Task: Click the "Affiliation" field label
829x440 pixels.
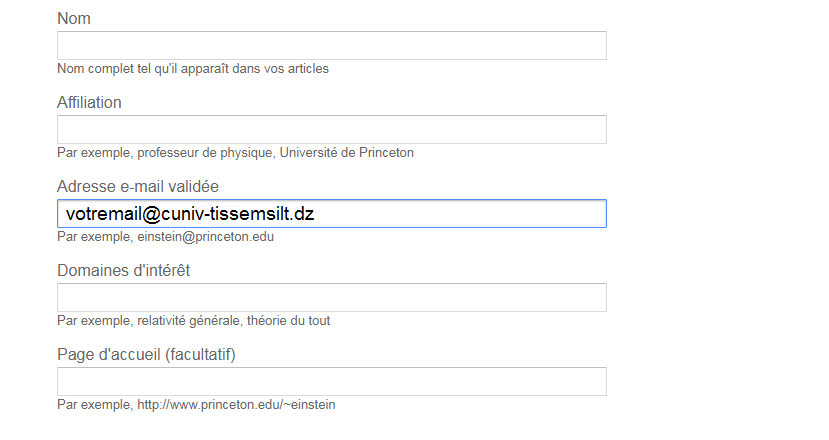Action: click(x=89, y=102)
